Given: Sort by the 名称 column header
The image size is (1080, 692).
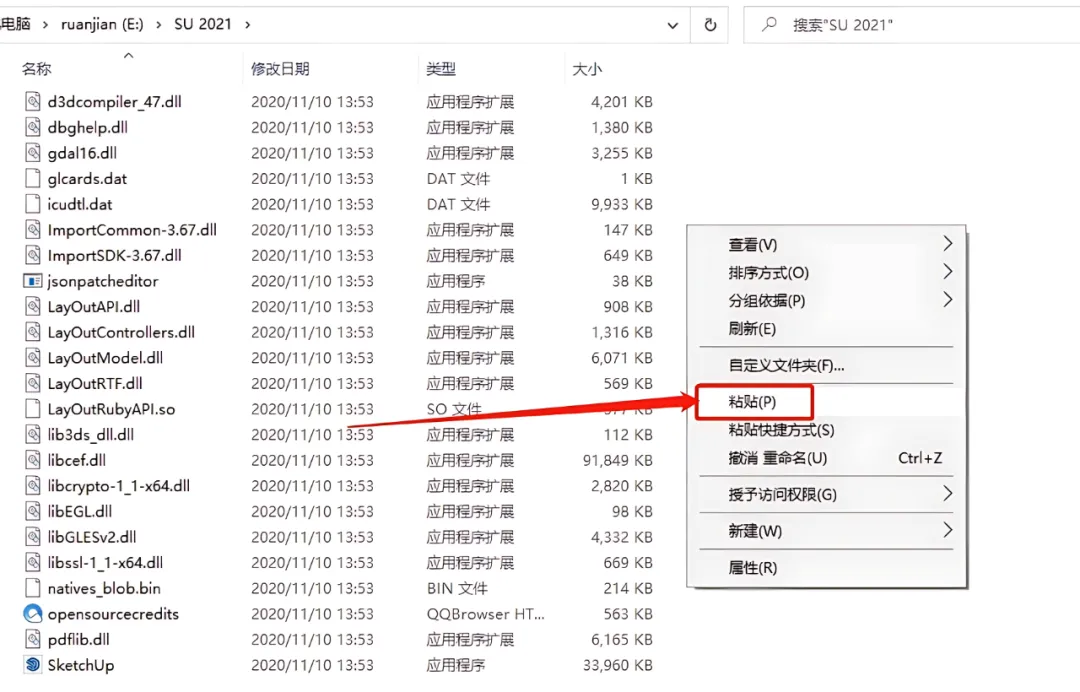Looking at the screenshot, I should [x=37, y=69].
